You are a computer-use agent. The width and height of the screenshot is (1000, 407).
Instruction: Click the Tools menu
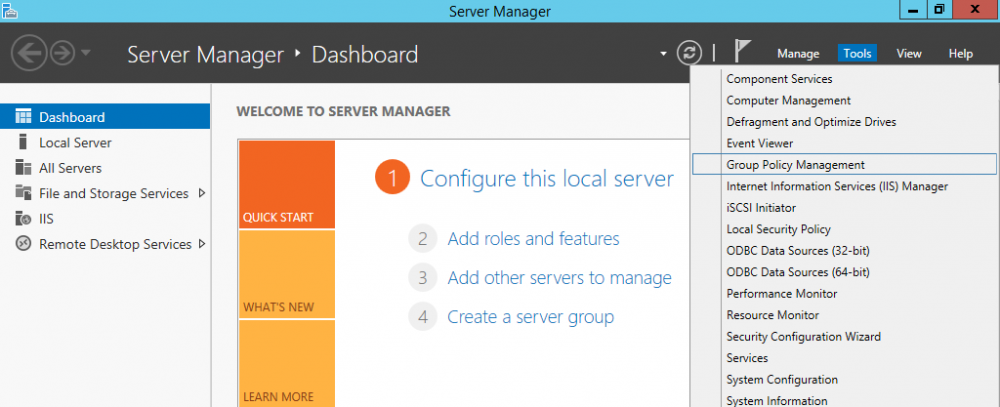pos(857,54)
